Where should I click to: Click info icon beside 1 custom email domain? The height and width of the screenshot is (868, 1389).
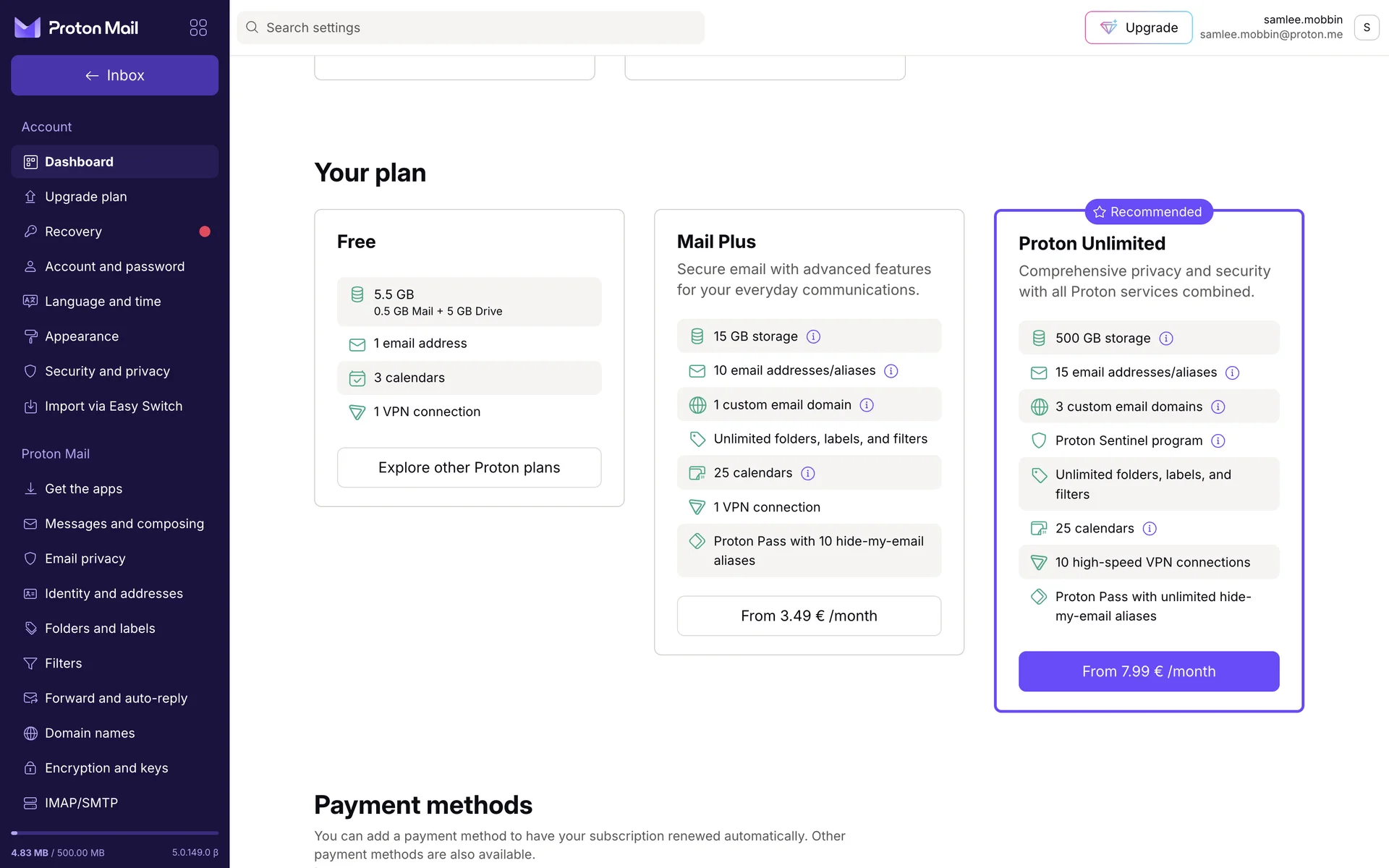867,405
